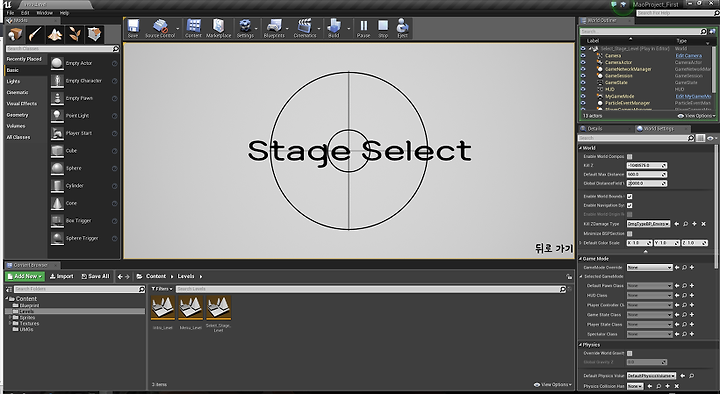Screen dimensions: 720x394
Task: Select the Paint mode brush icon
Action: 35,34
